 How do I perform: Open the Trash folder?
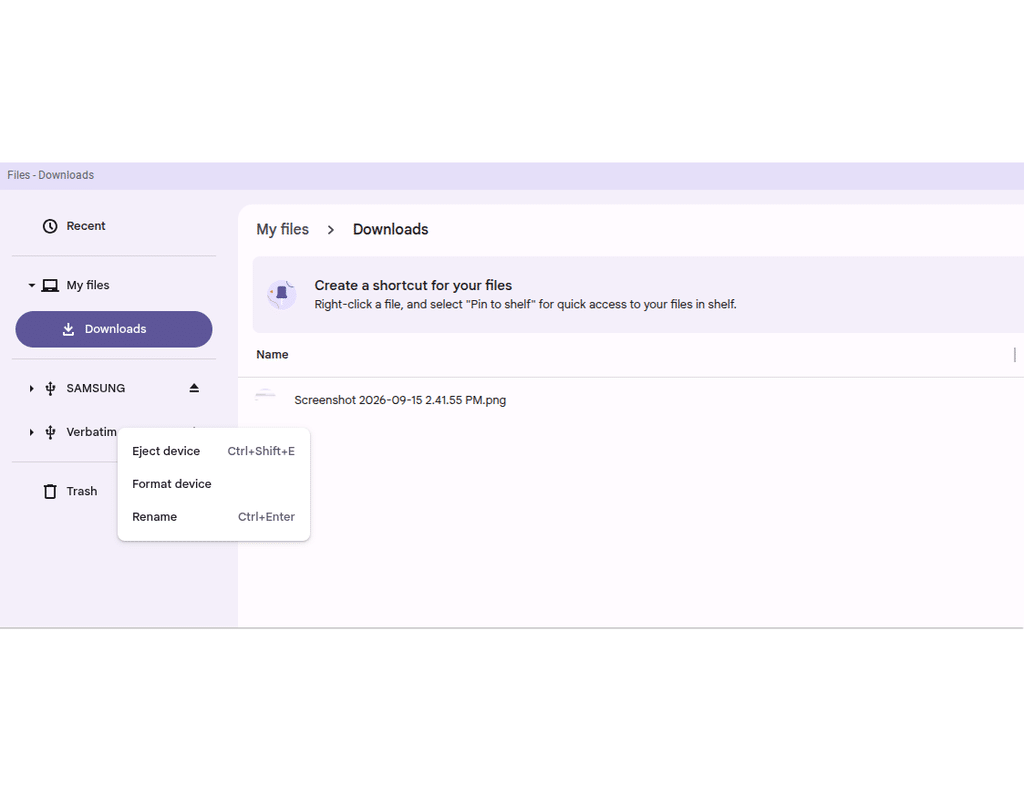[82, 491]
